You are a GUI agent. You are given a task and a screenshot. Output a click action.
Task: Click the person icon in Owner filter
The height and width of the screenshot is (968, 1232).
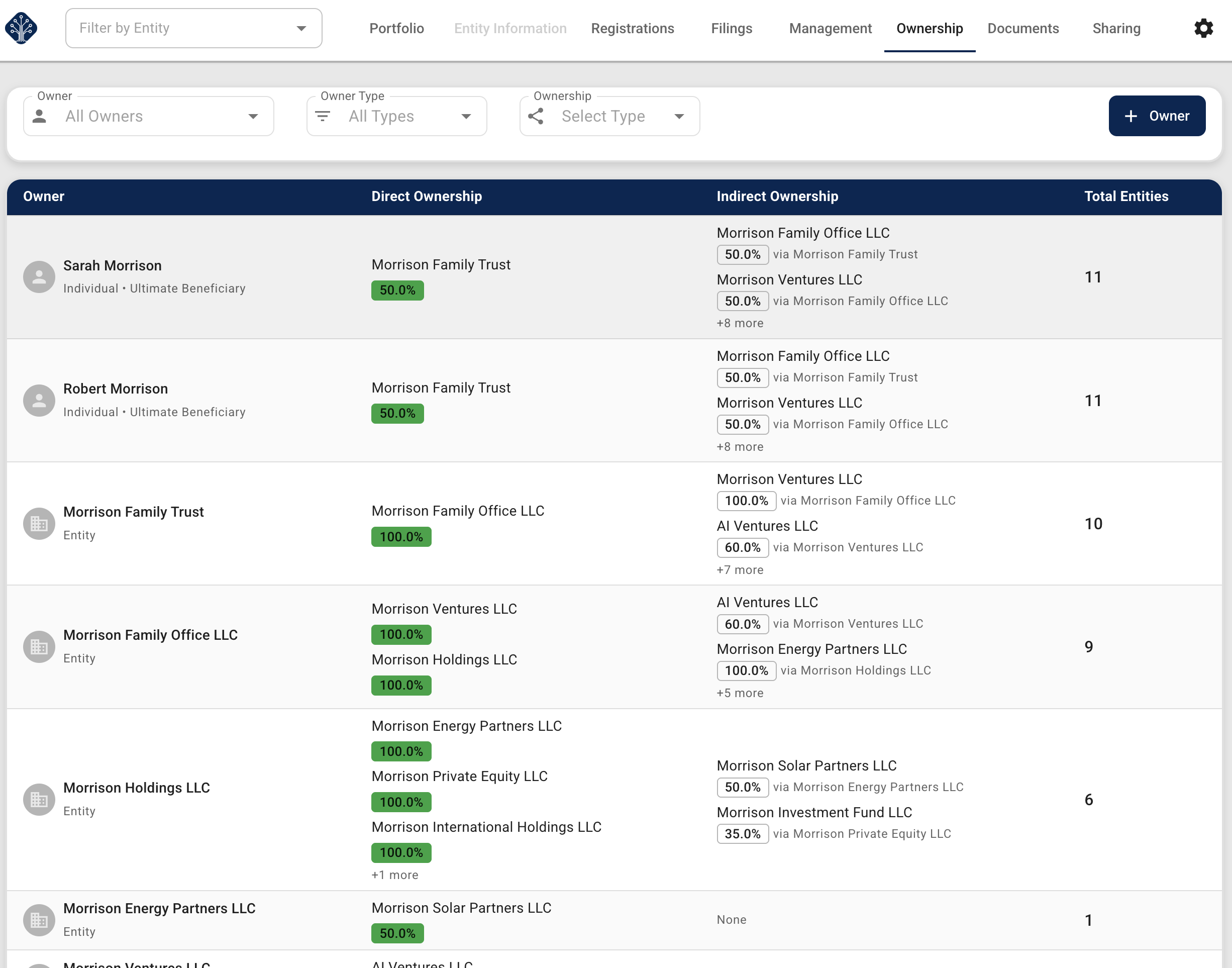39,116
